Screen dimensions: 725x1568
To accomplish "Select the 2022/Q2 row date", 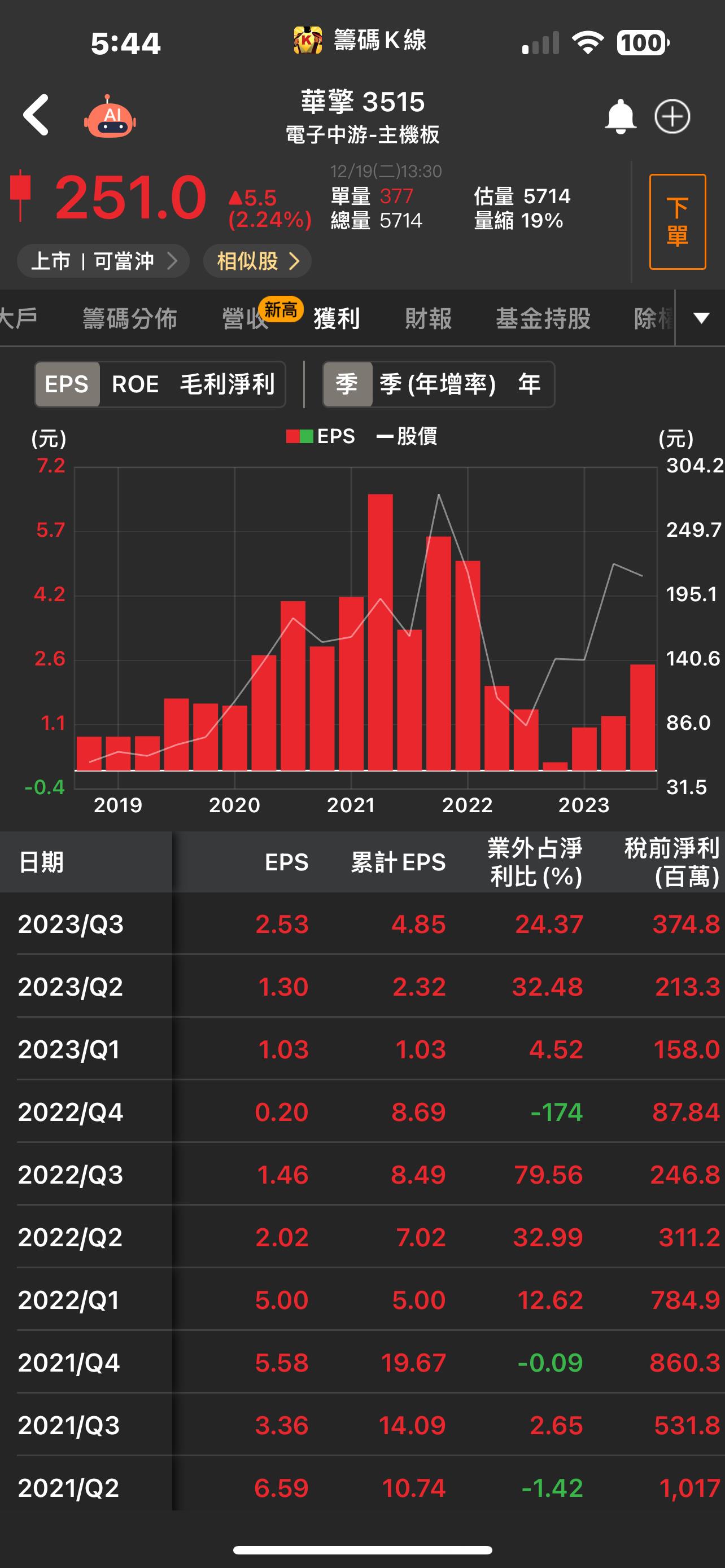I will click(71, 1237).
